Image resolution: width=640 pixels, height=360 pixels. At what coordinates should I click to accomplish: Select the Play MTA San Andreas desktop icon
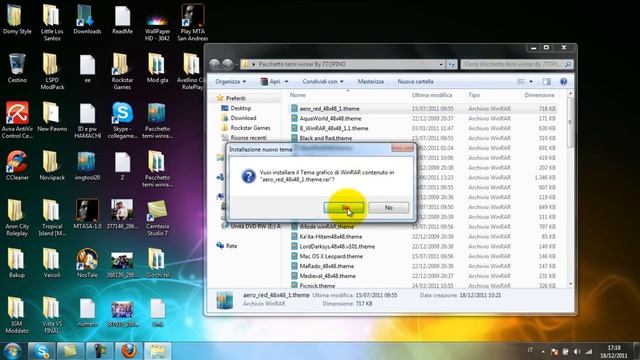tap(193, 22)
